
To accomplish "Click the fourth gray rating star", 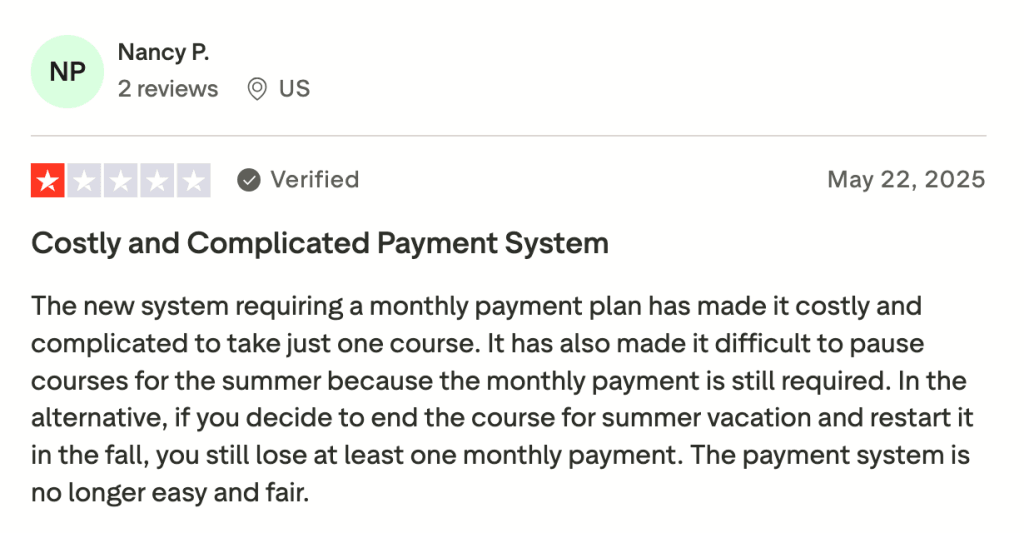I will [158, 180].
